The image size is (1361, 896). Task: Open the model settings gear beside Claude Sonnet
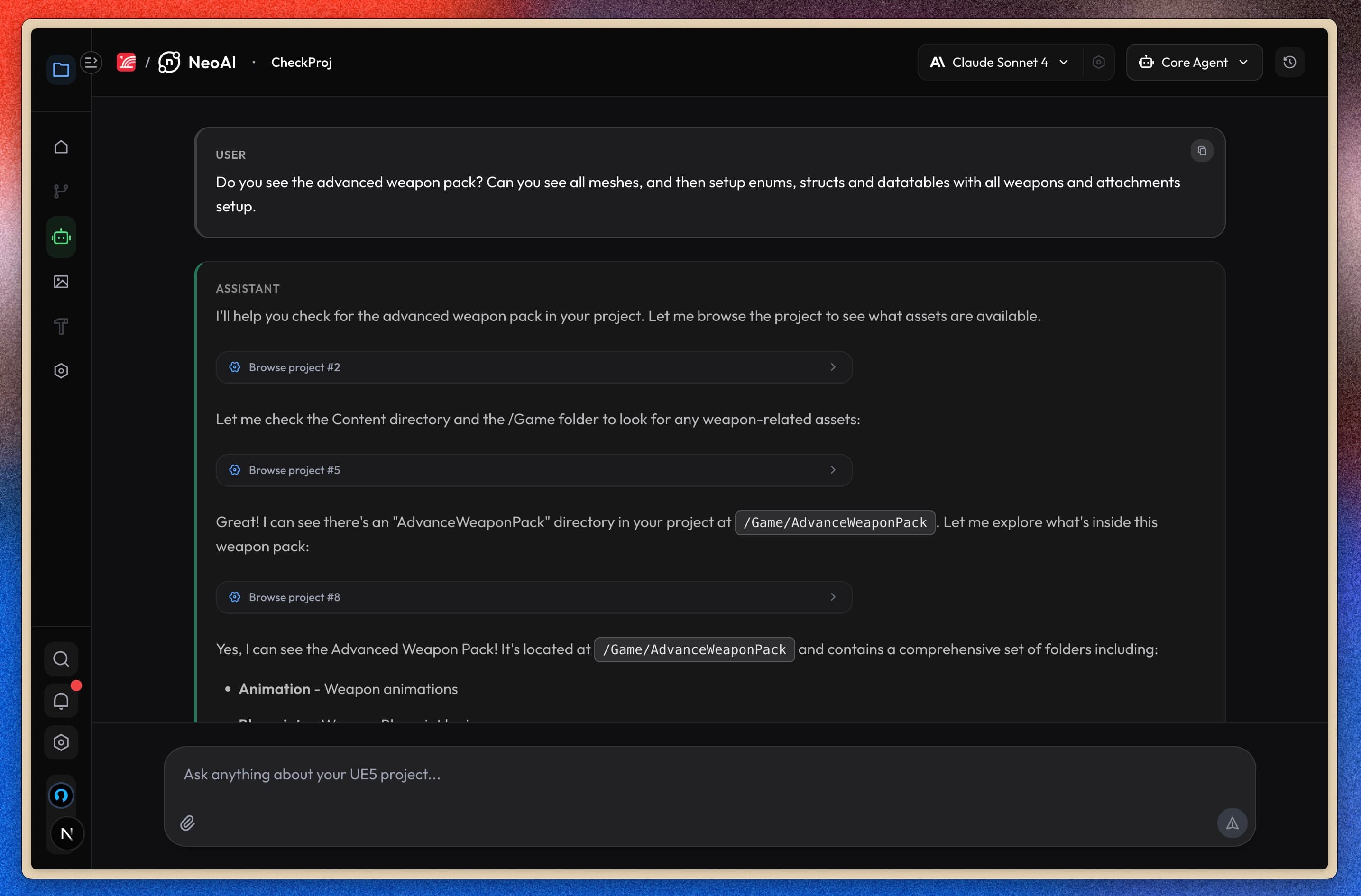(1098, 62)
